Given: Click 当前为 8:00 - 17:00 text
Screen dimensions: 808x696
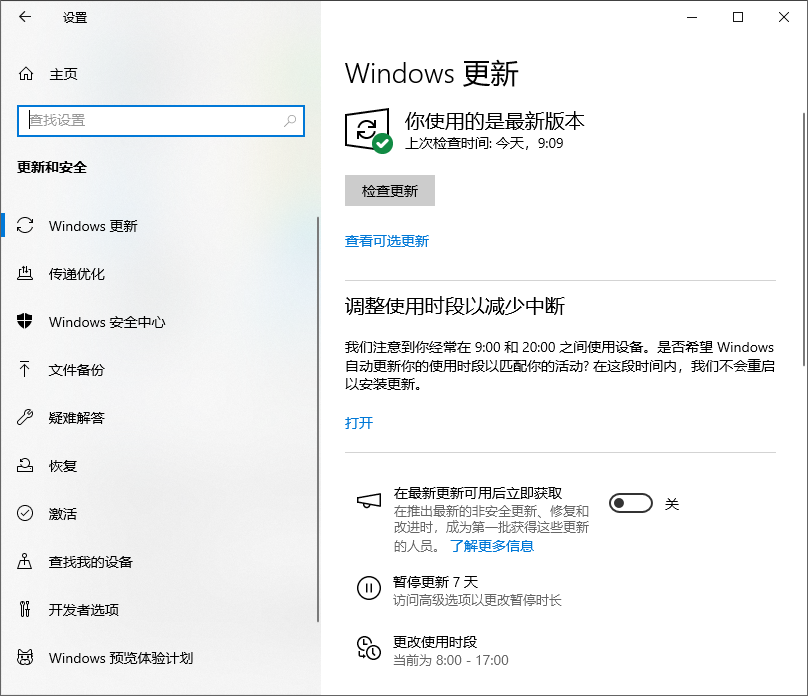Looking at the screenshot, I should tap(451, 660).
